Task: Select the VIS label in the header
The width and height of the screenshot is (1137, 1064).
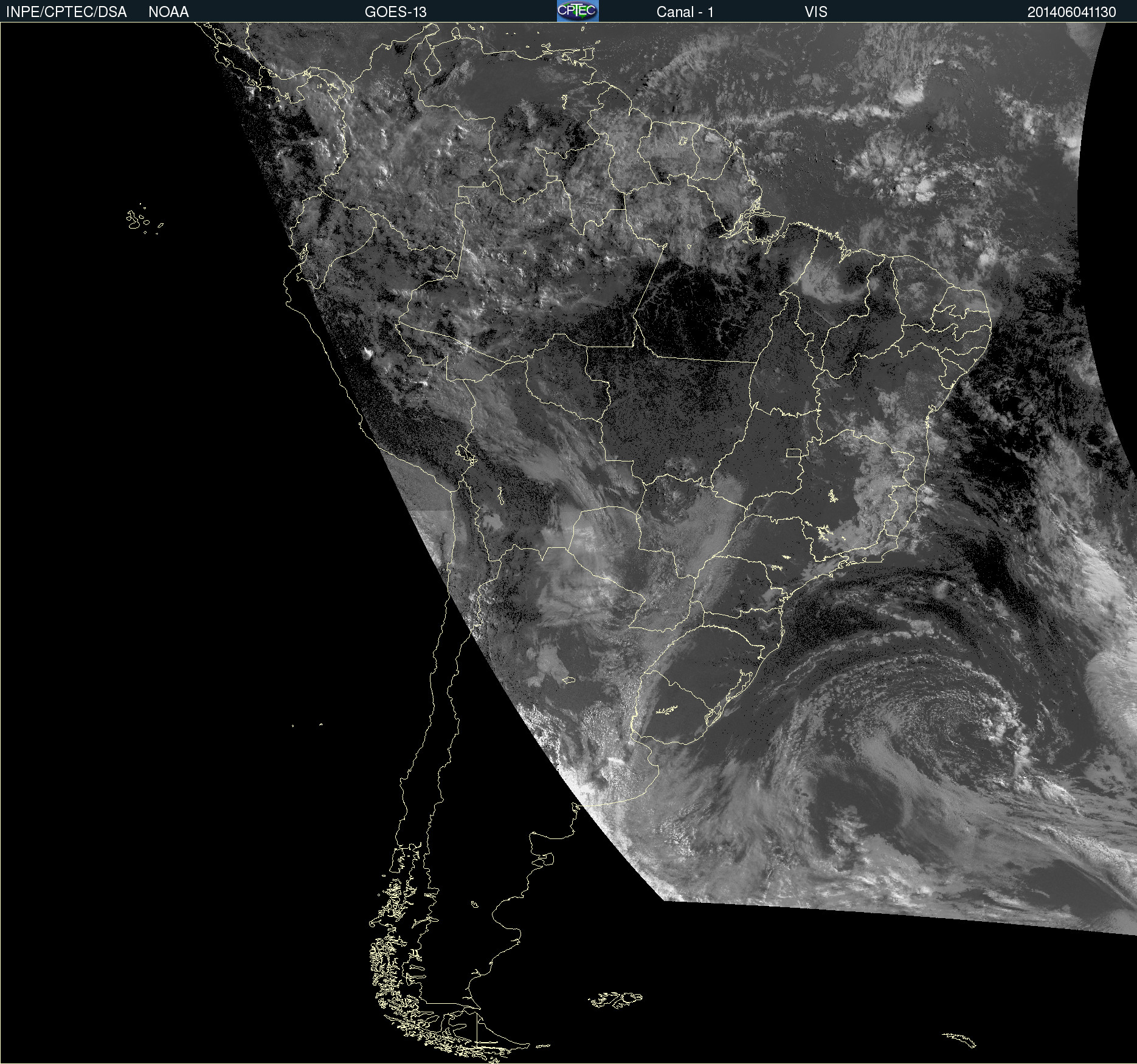Action: 815,12
